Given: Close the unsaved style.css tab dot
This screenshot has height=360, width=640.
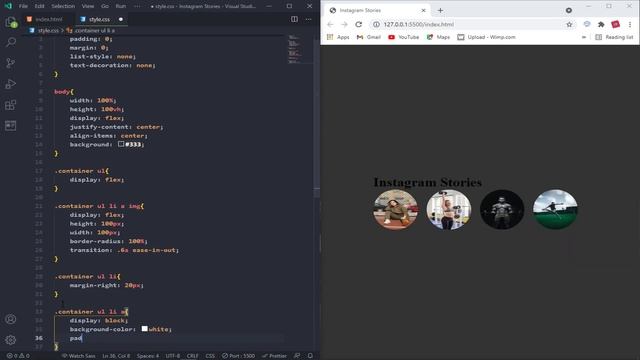Looking at the screenshot, I should (121, 19).
